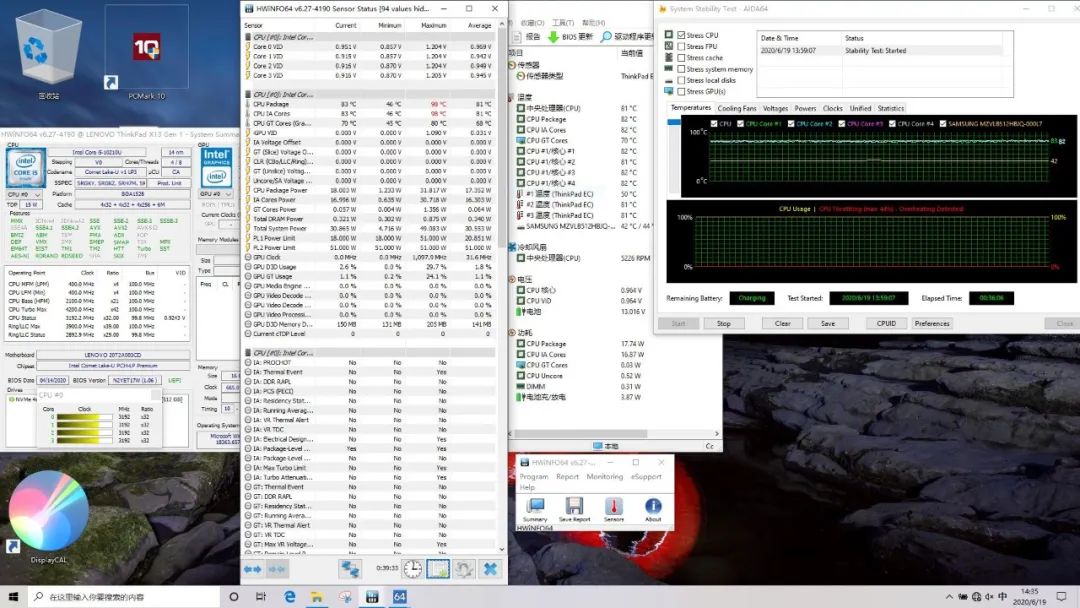Image resolution: width=1080 pixels, height=608 pixels.
Task: Open Windows Start menu
Action: [13, 596]
